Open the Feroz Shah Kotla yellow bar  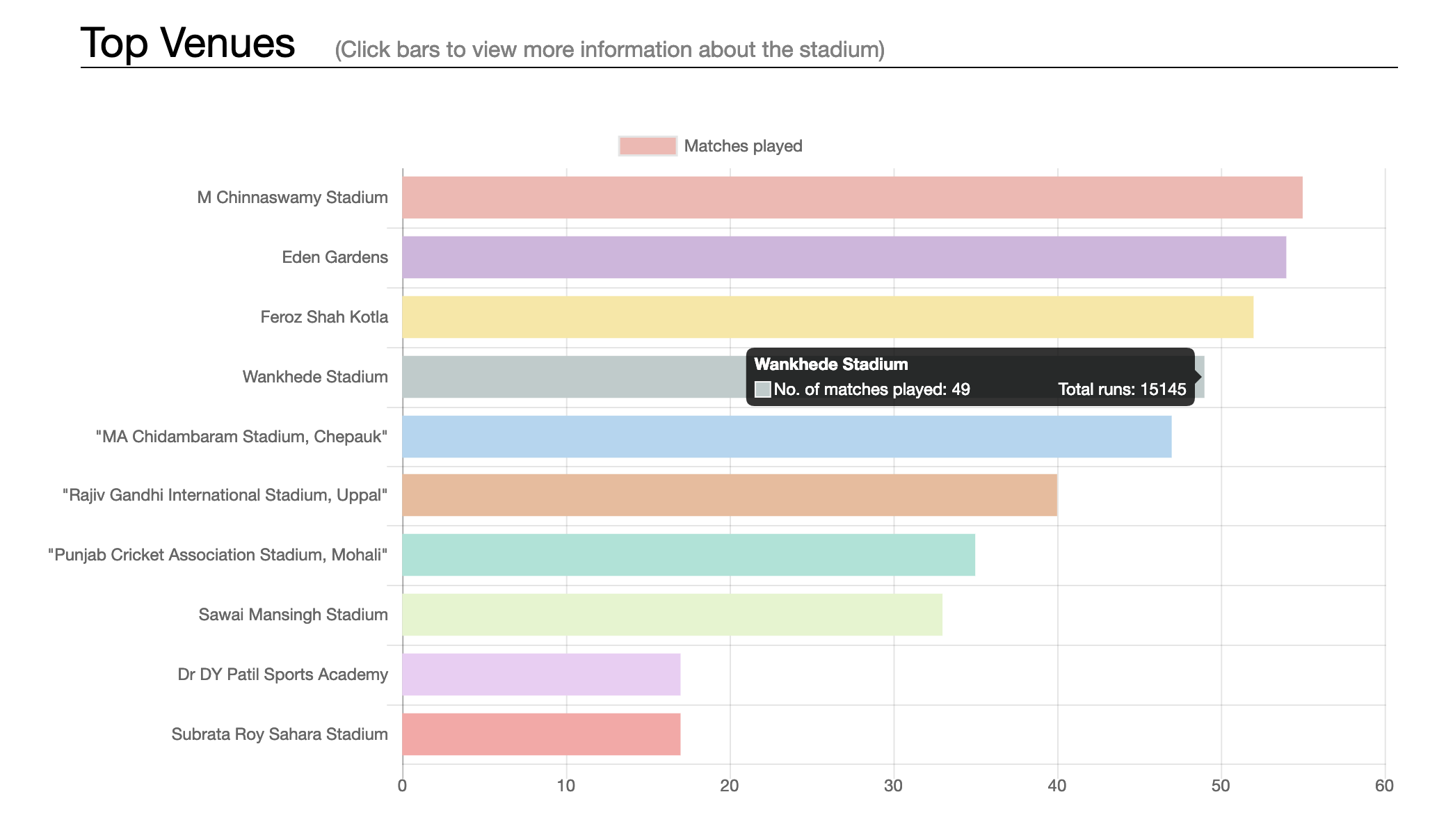[828, 317]
